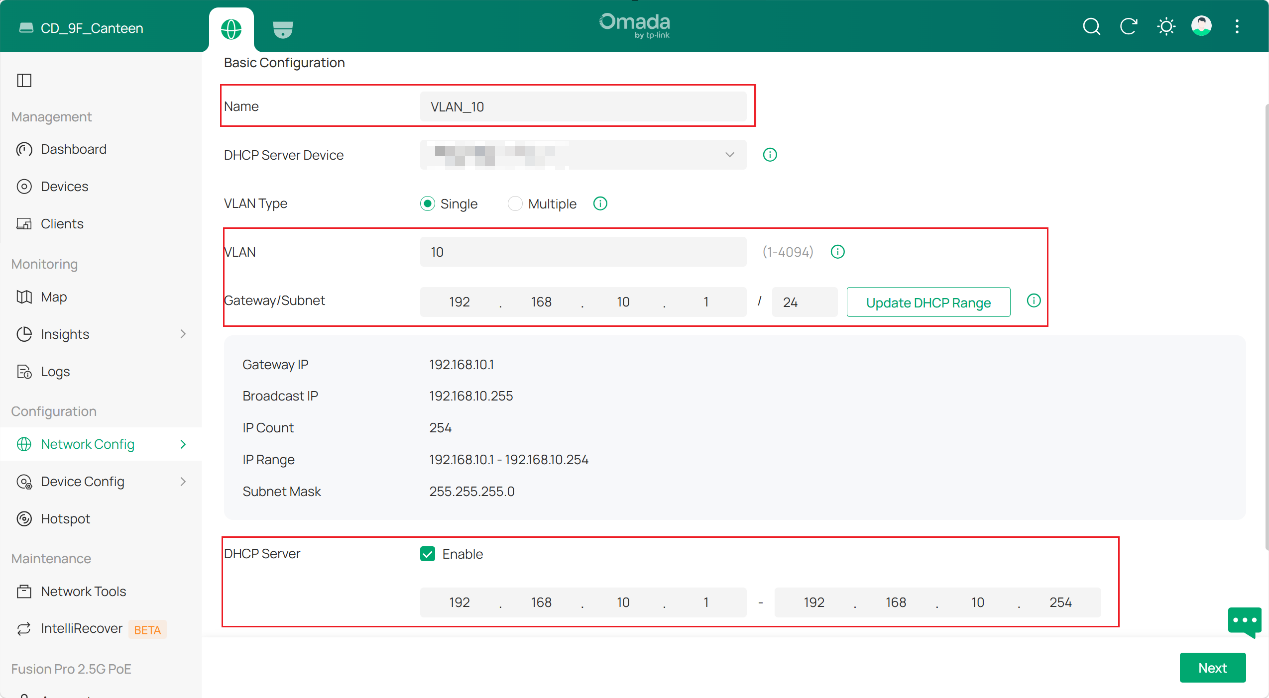Click the Hotspot sidebar icon
The height and width of the screenshot is (698, 1269).
pos(25,519)
